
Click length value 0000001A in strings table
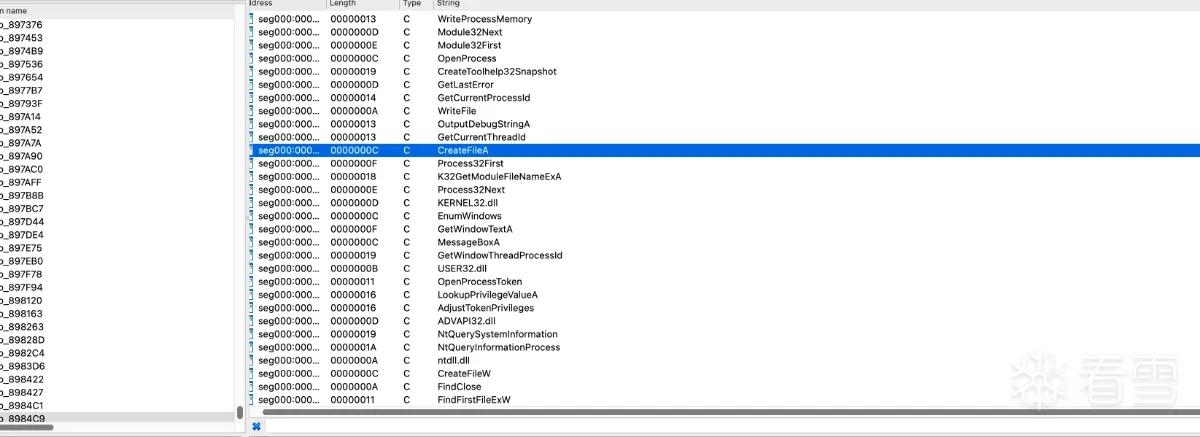pyautogui.click(x=353, y=347)
